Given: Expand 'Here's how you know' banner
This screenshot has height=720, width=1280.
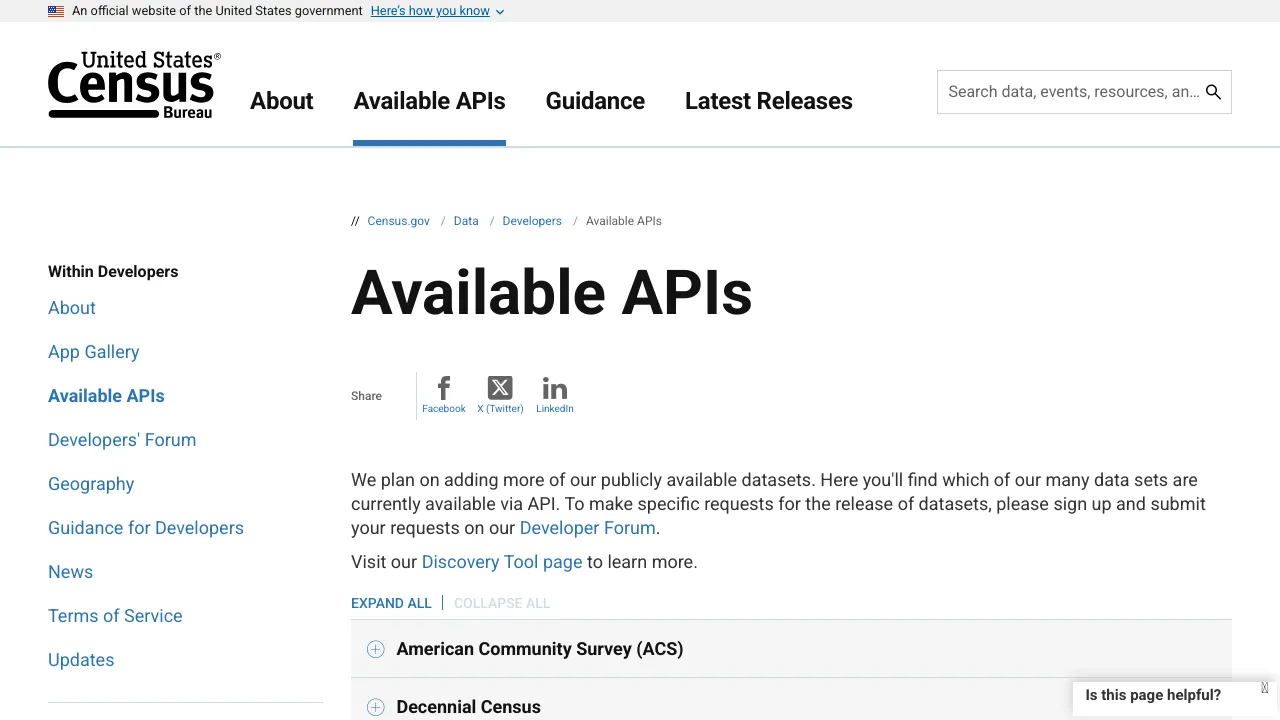Looking at the screenshot, I should (x=437, y=11).
